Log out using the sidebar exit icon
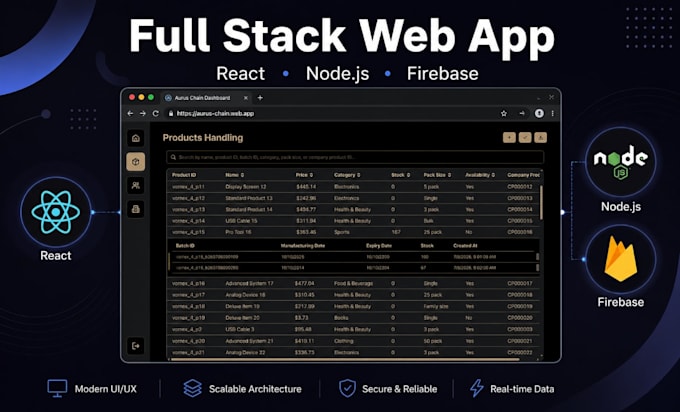This screenshot has width=680, height=412. point(136,346)
